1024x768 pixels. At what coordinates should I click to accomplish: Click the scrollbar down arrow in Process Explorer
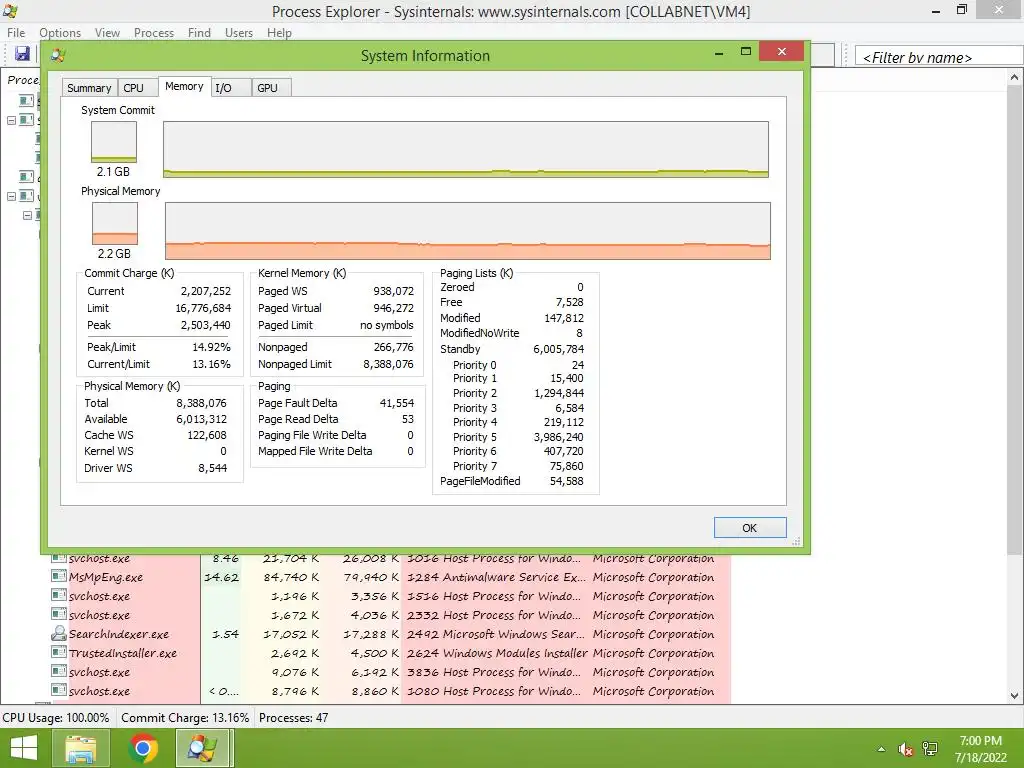click(x=1015, y=696)
